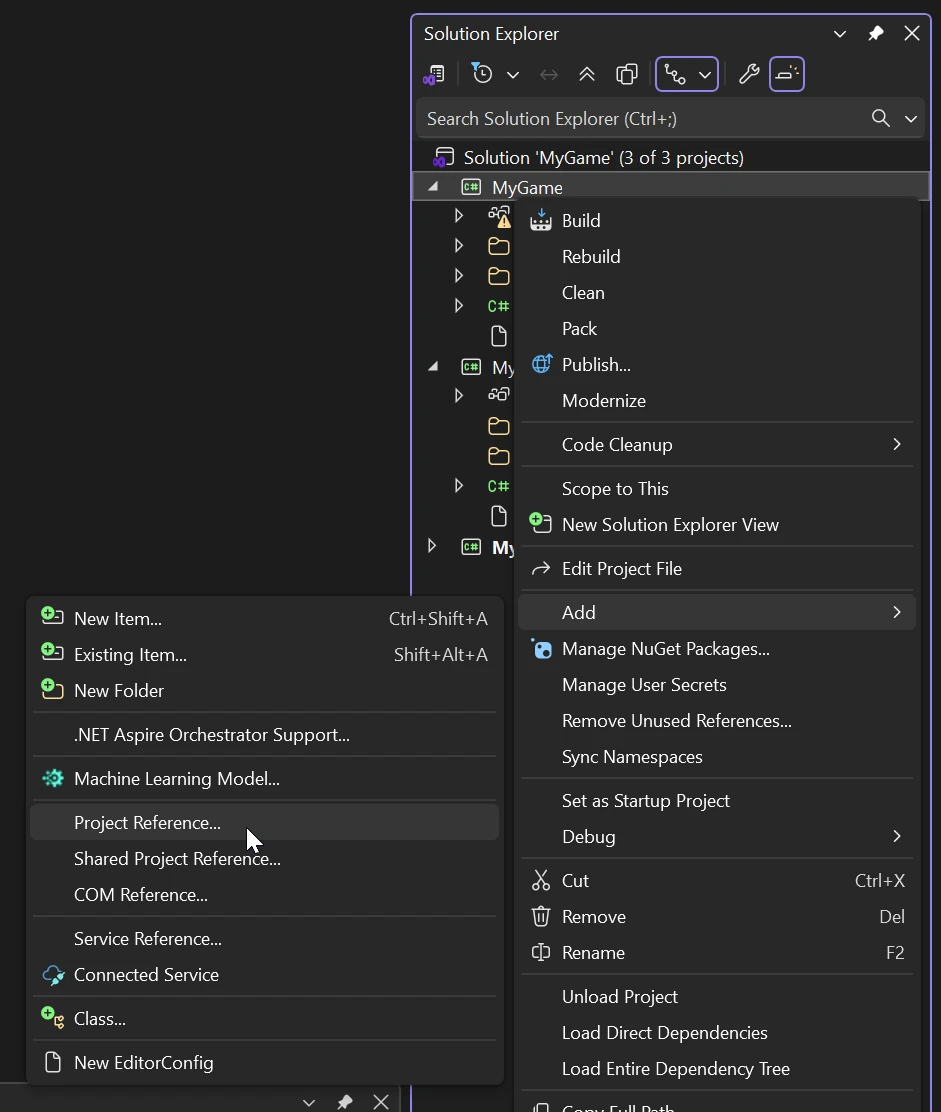Click the Remove trash icon
This screenshot has height=1112, width=941.
(x=541, y=916)
